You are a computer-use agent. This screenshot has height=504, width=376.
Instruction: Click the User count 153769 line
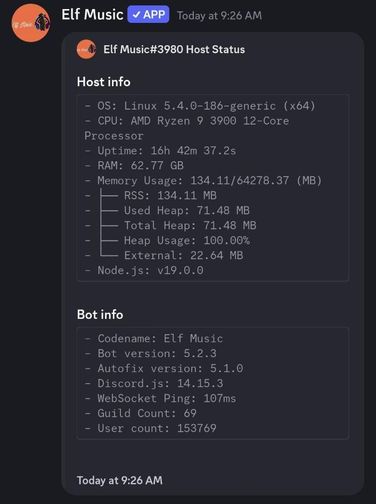click(151, 428)
